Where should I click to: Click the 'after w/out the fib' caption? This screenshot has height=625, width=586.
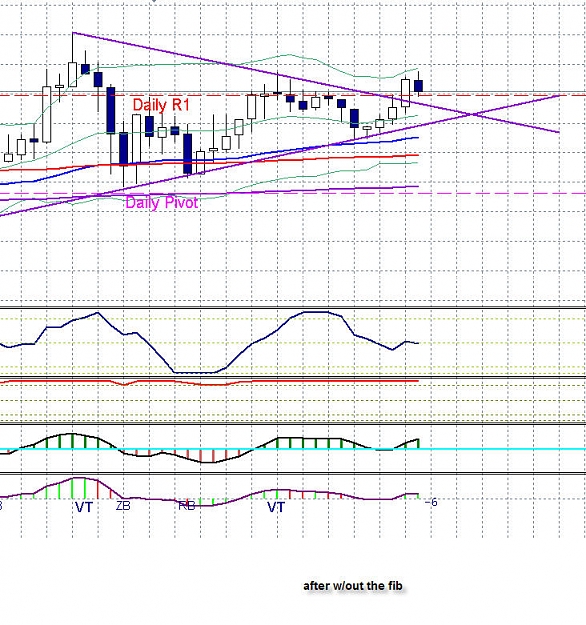click(x=353, y=586)
